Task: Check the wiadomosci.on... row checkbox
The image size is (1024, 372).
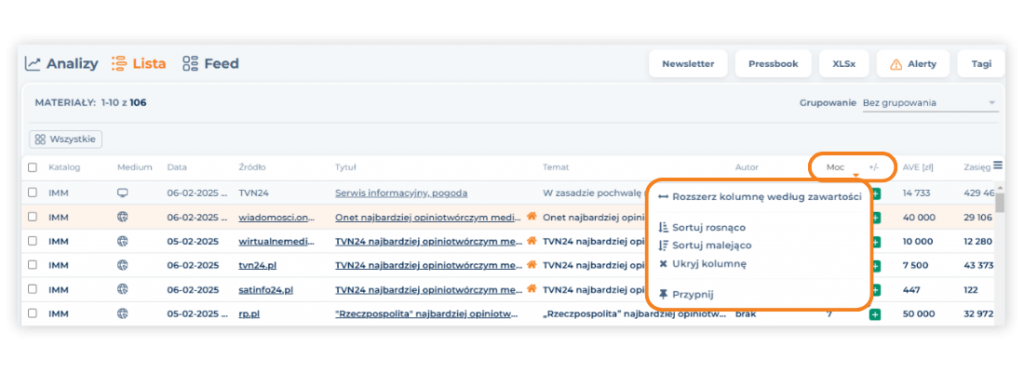Action: pyautogui.click(x=33, y=217)
